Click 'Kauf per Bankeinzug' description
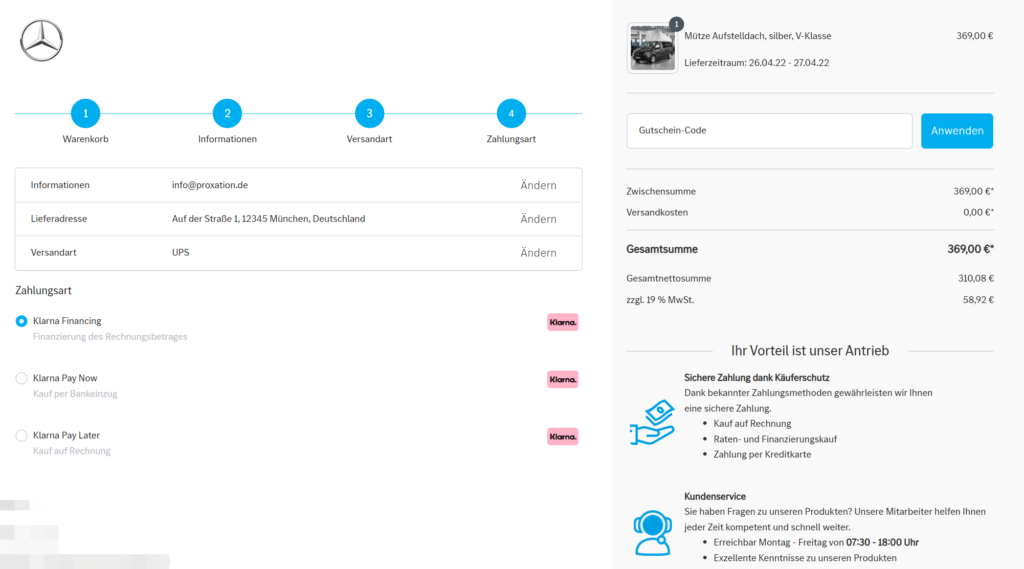 pos(75,394)
